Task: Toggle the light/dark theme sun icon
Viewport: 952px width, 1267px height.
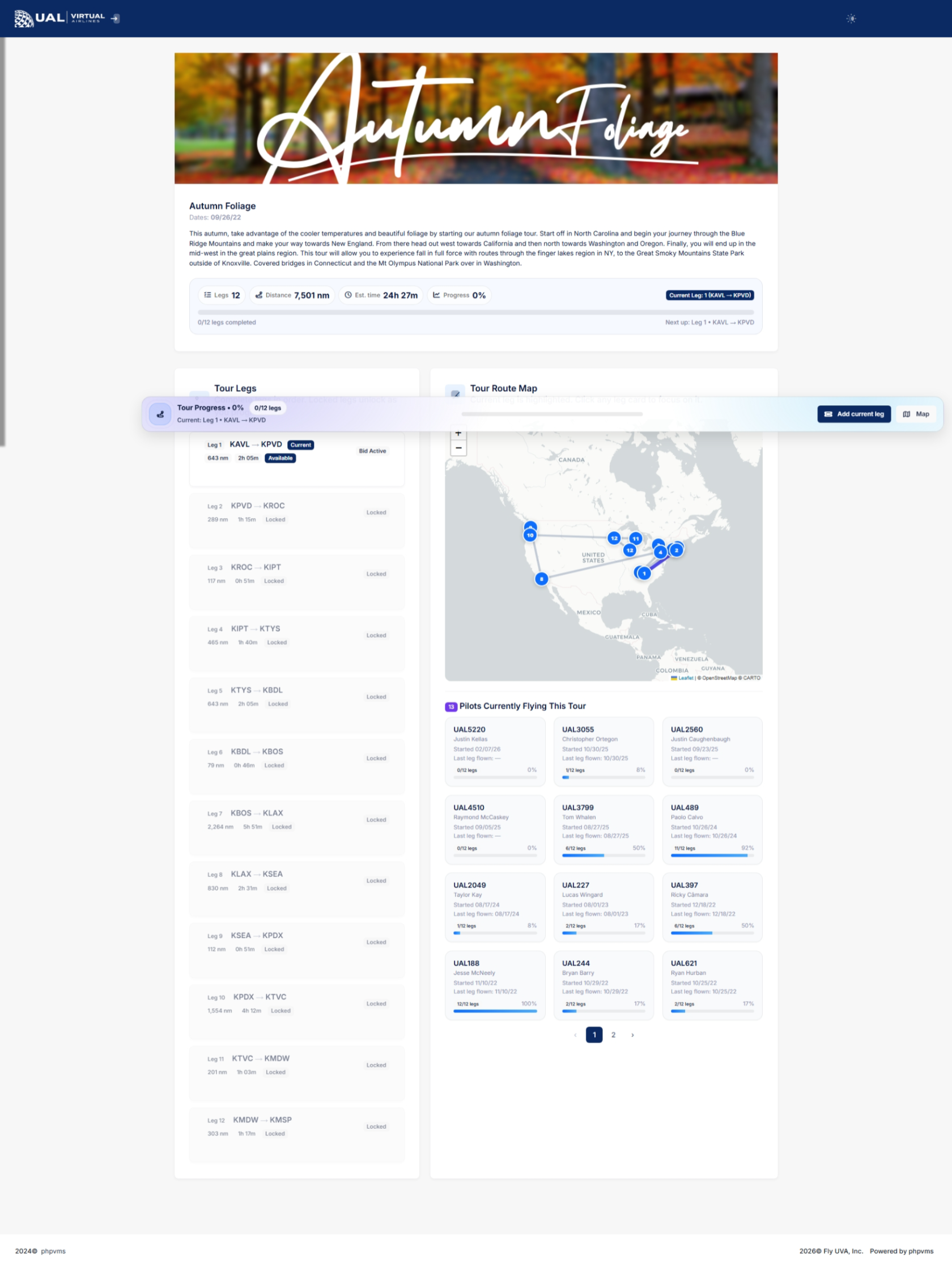Action: 851,19
